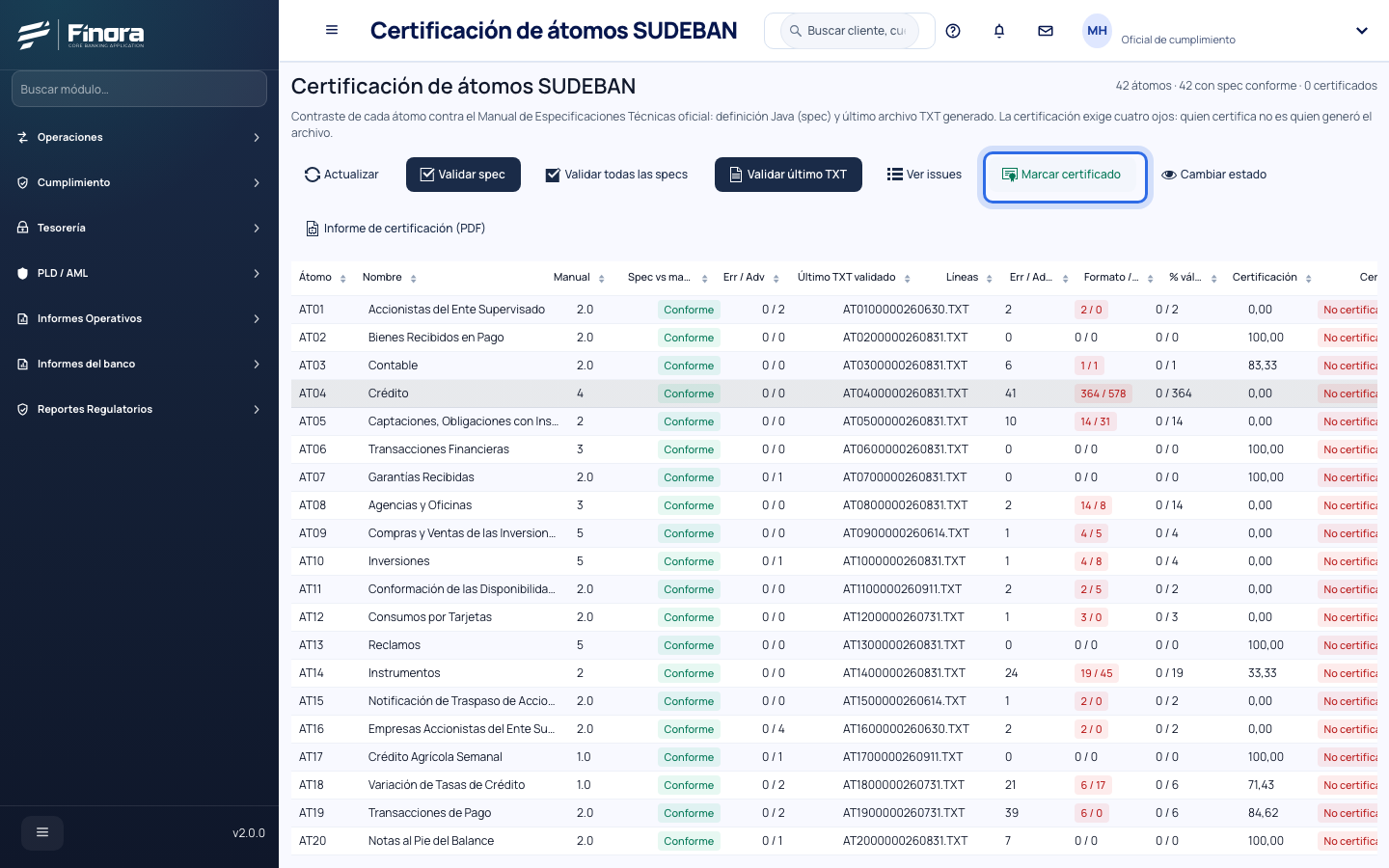Open user profile dropdown chevron
This screenshot has height=868, width=1389.
click(1362, 31)
